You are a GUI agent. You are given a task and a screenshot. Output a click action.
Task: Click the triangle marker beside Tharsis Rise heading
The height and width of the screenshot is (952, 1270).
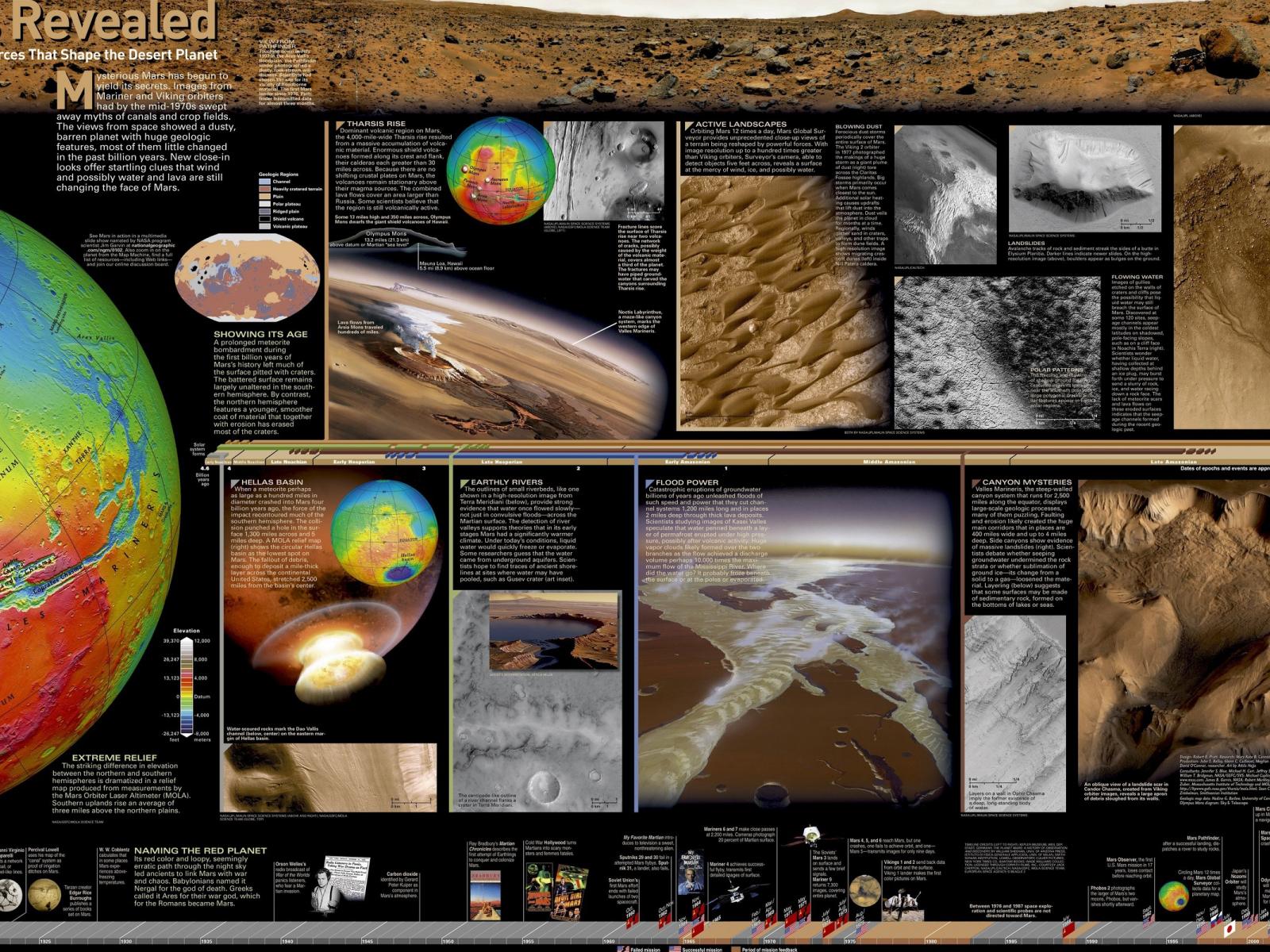tap(340, 125)
